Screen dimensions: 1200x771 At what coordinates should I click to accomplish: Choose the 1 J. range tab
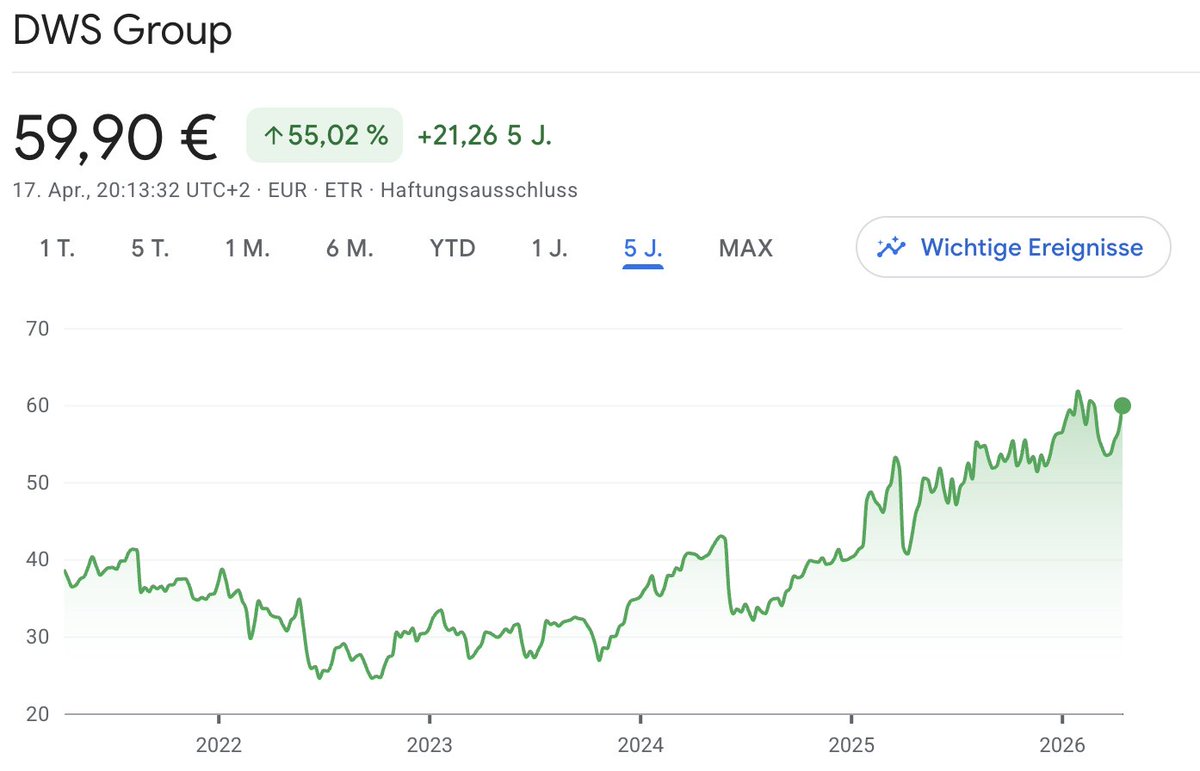tap(550, 248)
